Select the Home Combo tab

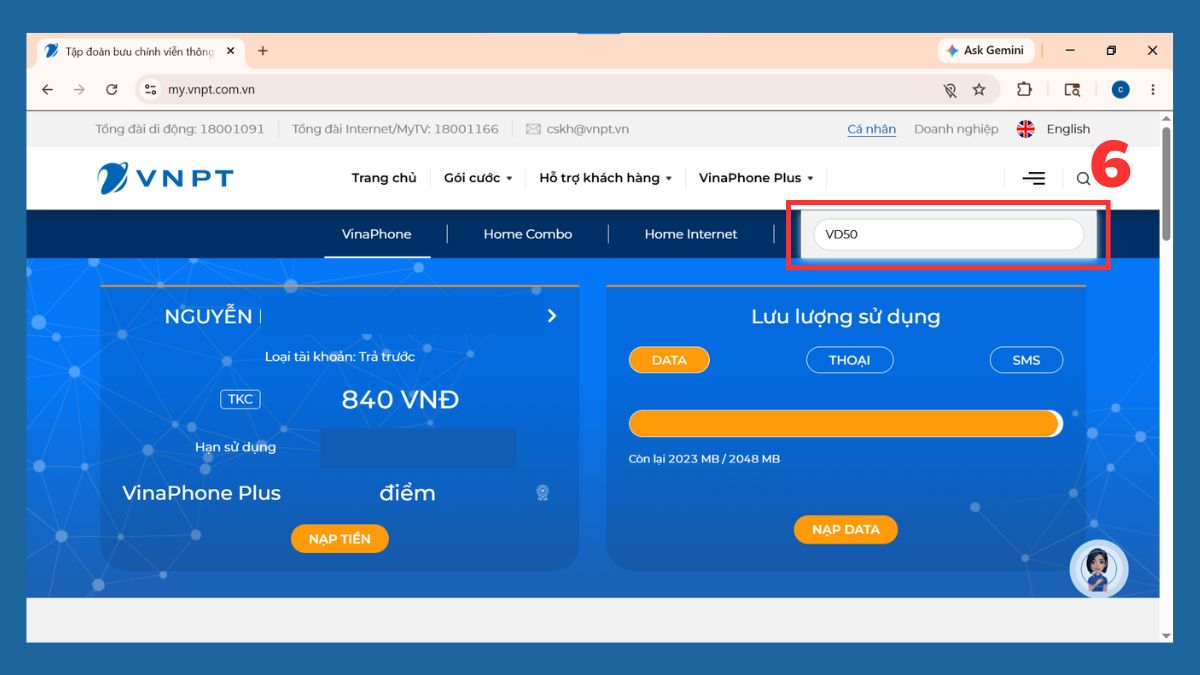528,234
